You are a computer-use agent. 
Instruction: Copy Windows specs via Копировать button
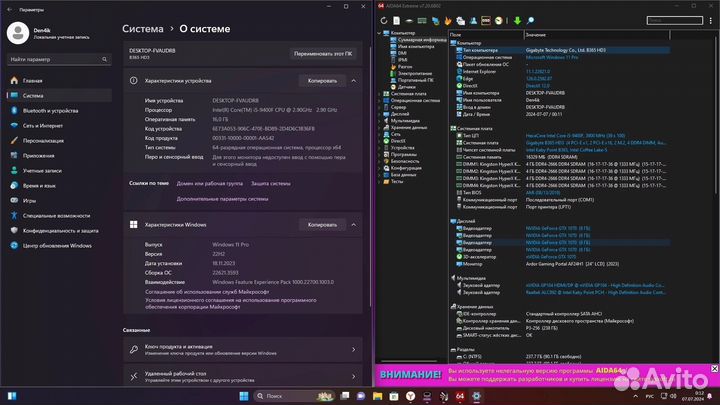pos(322,225)
